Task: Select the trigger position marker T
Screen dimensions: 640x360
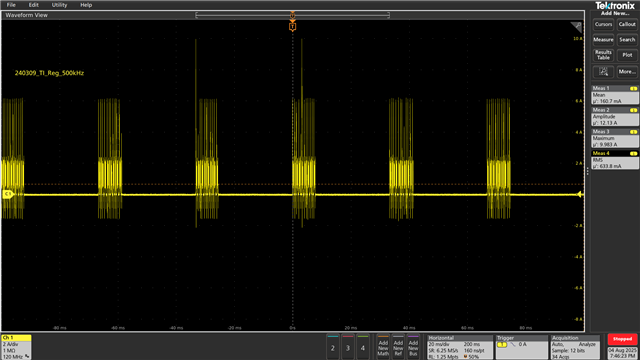Action: 292,27
